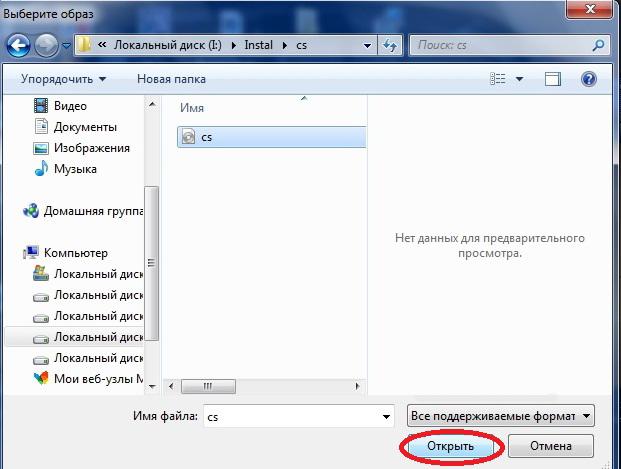Screen dimensions: 621x469
Task: Click navigation pane scroll up arrow
Action: tap(152, 105)
